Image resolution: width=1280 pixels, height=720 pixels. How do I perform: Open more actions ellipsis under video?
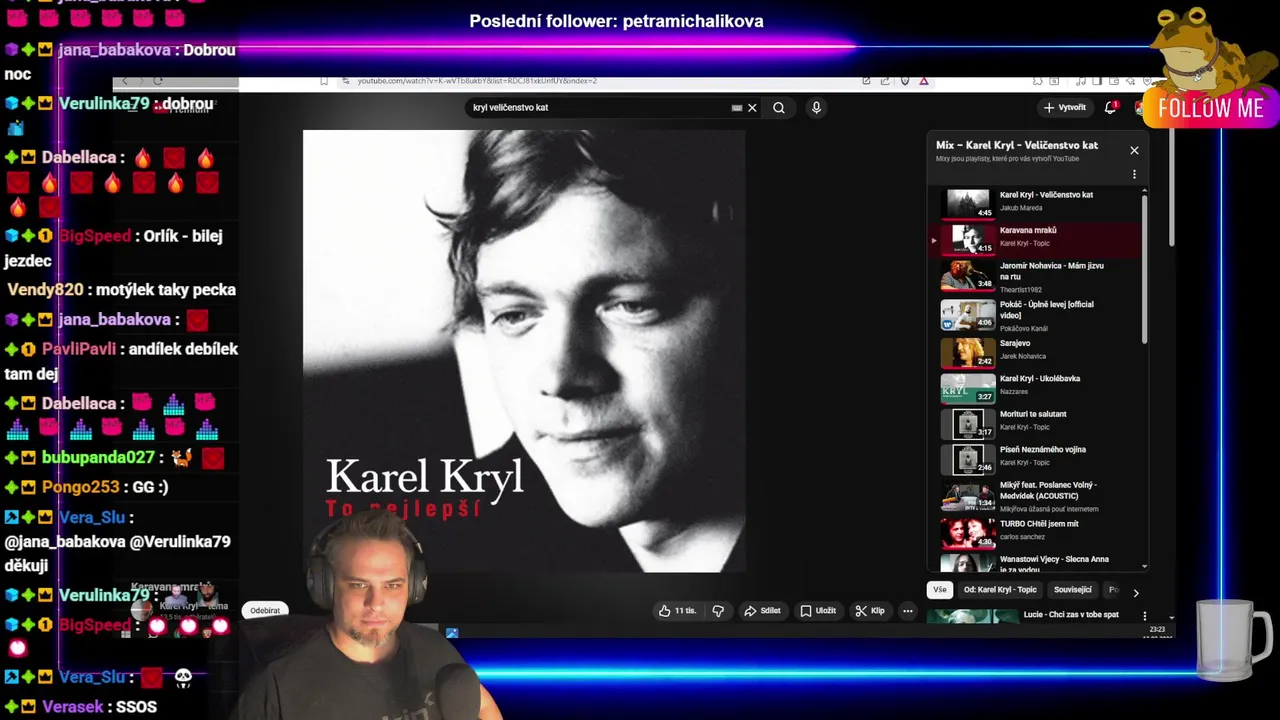click(908, 611)
